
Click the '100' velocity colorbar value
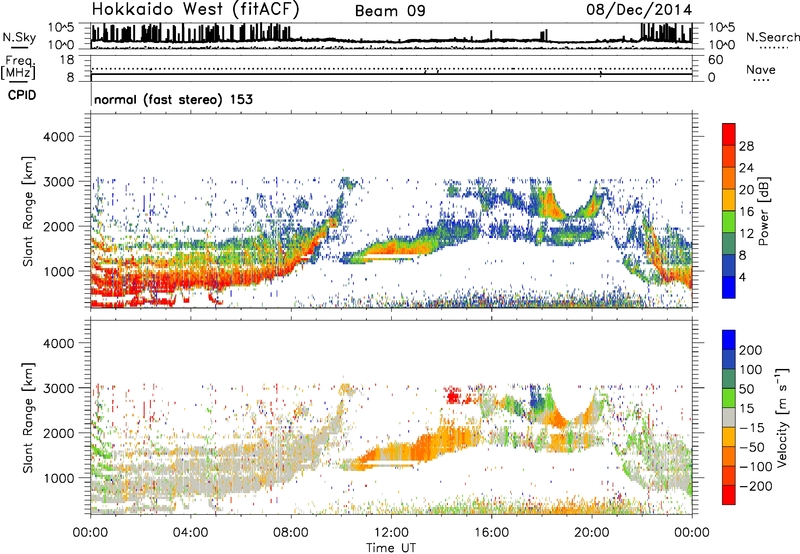(x=751, y=370)
